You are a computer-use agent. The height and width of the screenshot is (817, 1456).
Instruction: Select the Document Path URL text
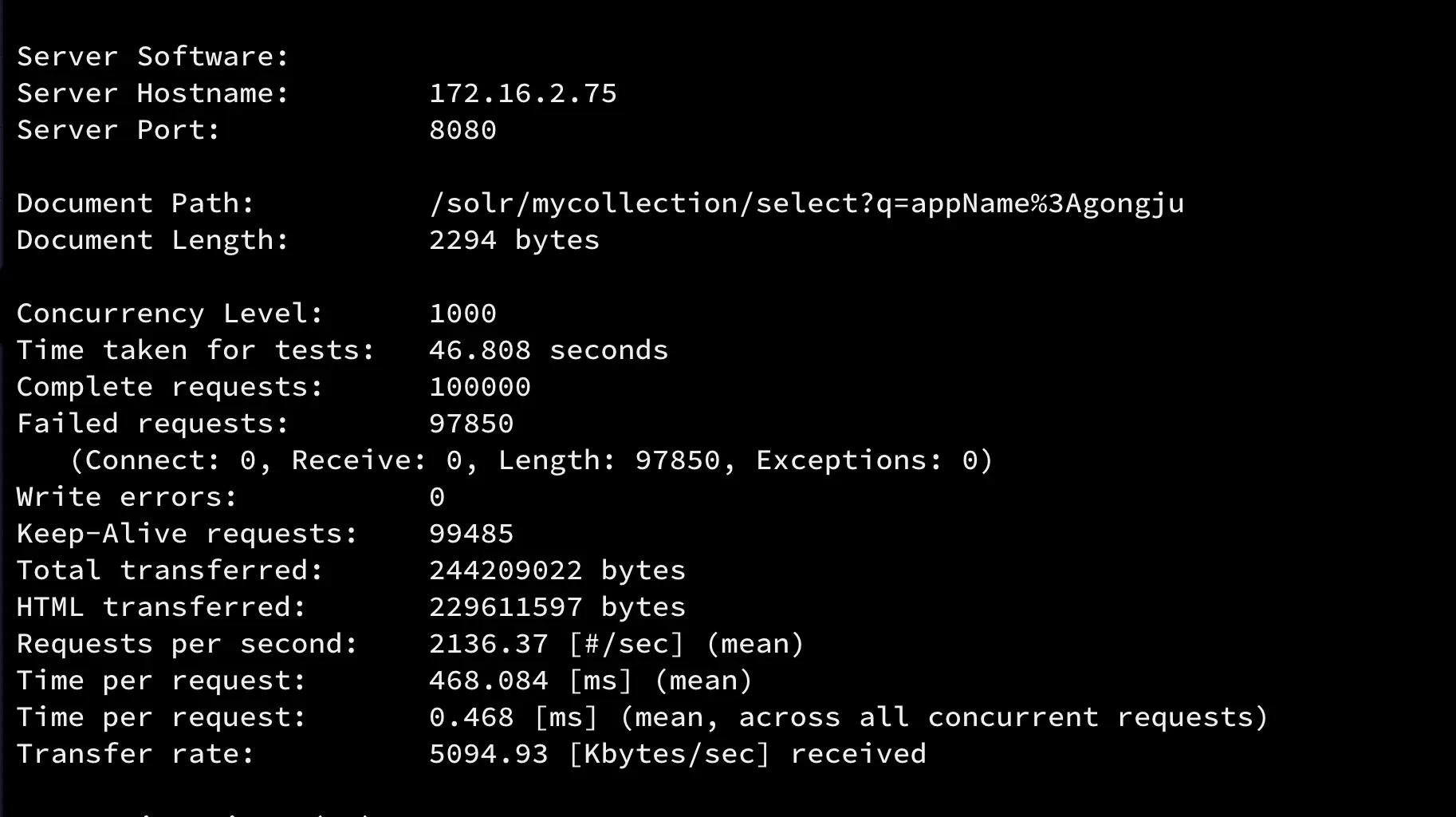pyautogui.click(x=806, y=204)
